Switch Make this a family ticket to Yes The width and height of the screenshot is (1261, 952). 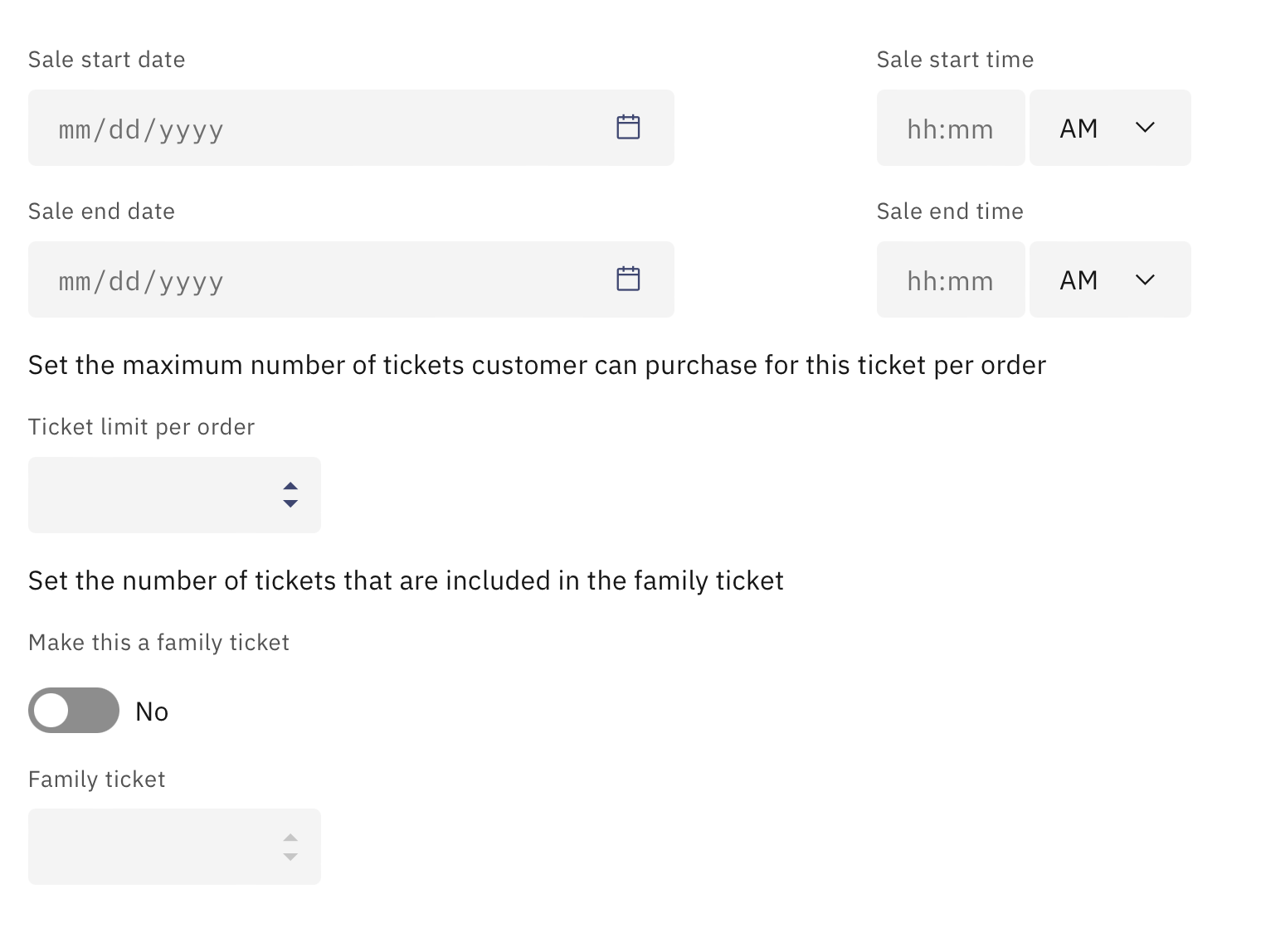point(74,711)
